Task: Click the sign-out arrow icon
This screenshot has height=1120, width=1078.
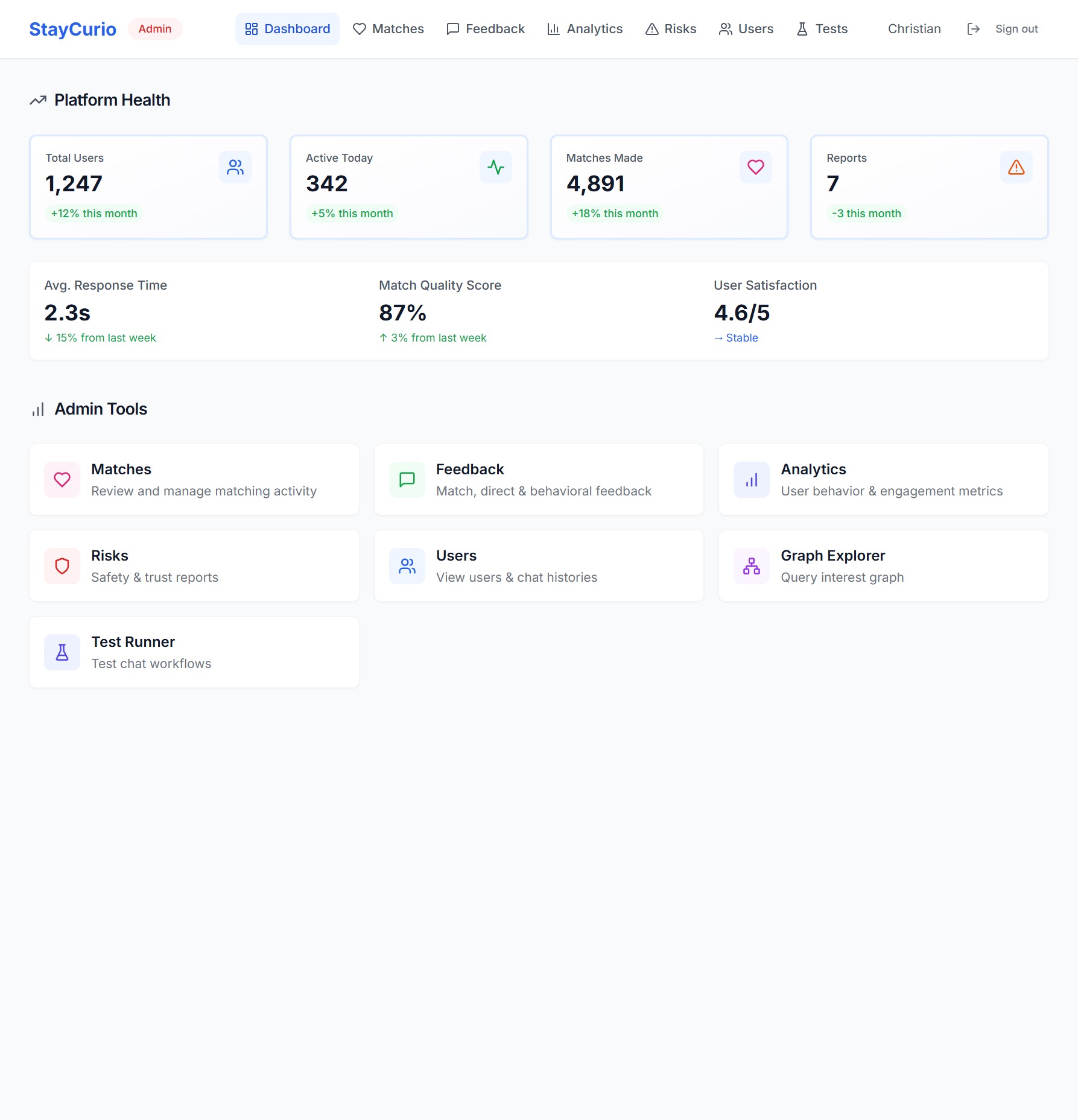Action: (x=974, y=29)
